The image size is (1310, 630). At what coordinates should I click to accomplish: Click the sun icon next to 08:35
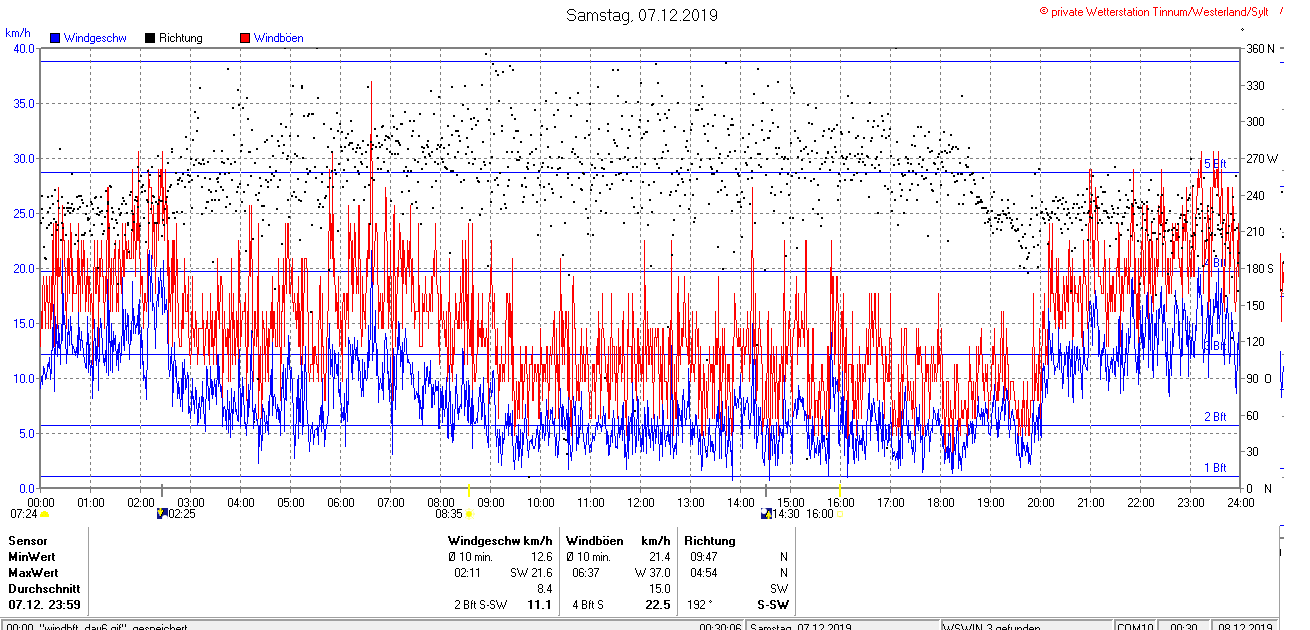click(x=469, y=514)
